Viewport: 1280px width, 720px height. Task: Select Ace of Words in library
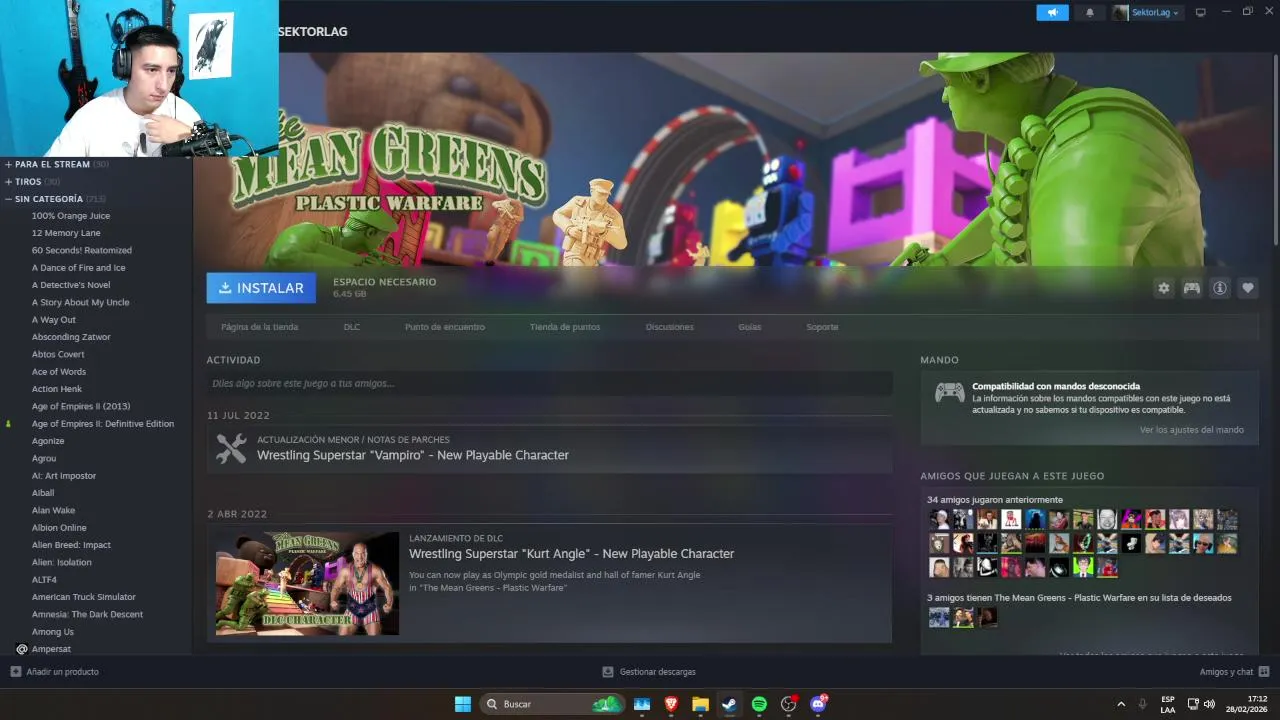(x=59, y=372)
